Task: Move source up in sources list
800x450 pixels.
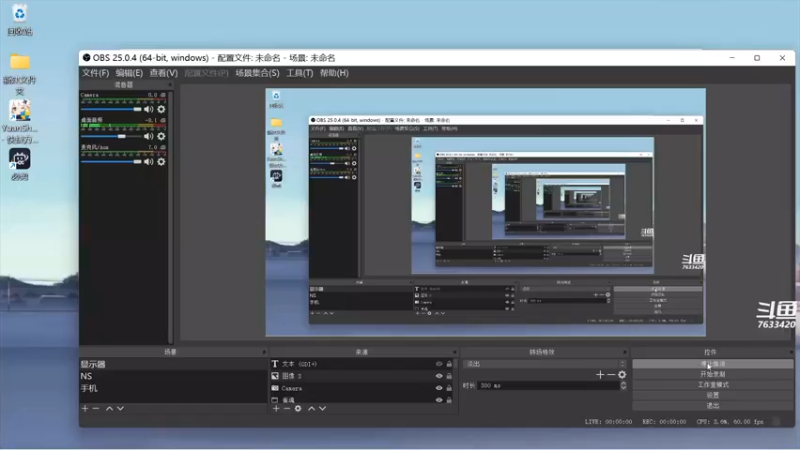Action: point(311,408)
